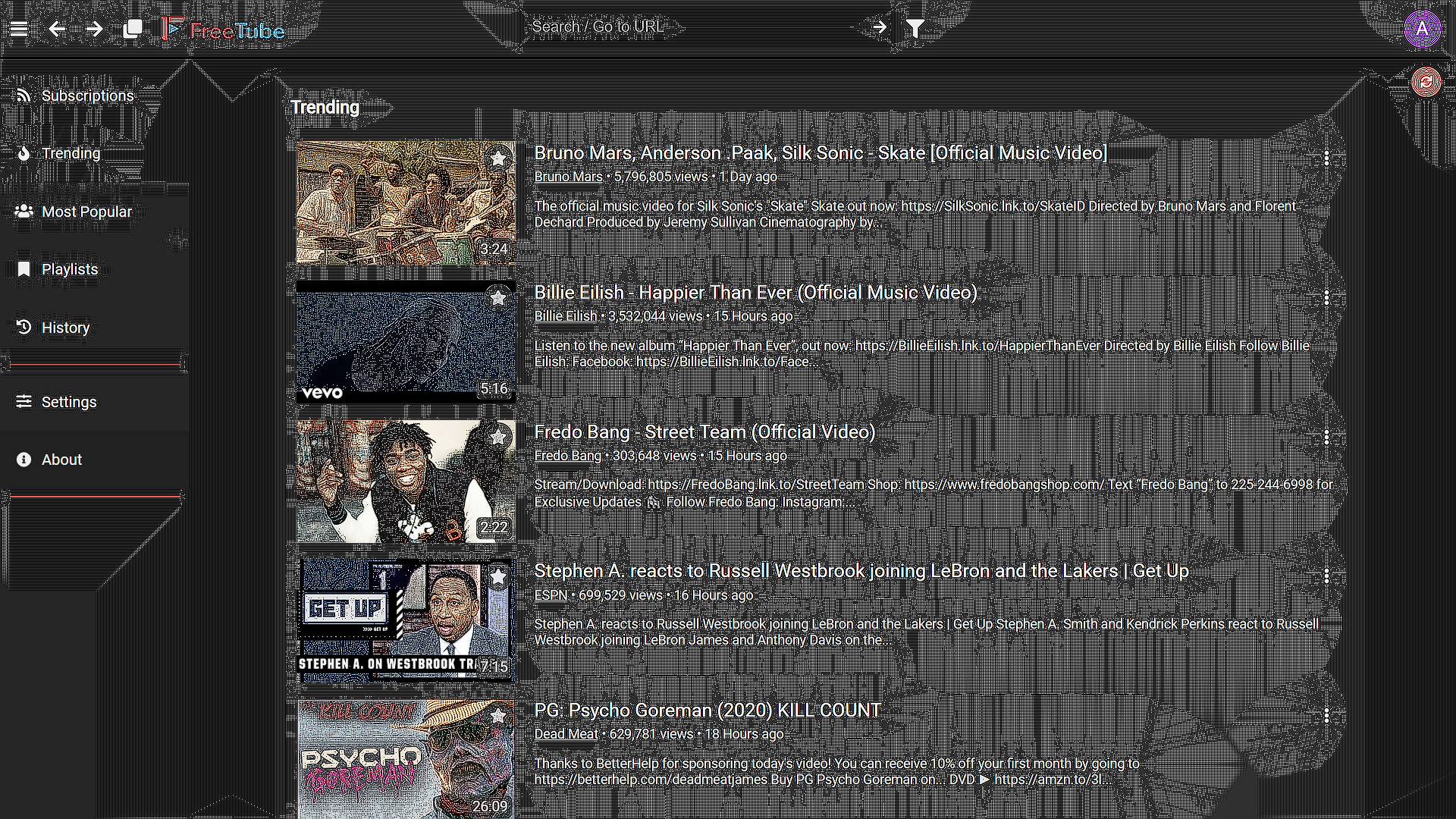Click the back navigation arrow
Screen dimensions: 1456x819
point(57,28)
